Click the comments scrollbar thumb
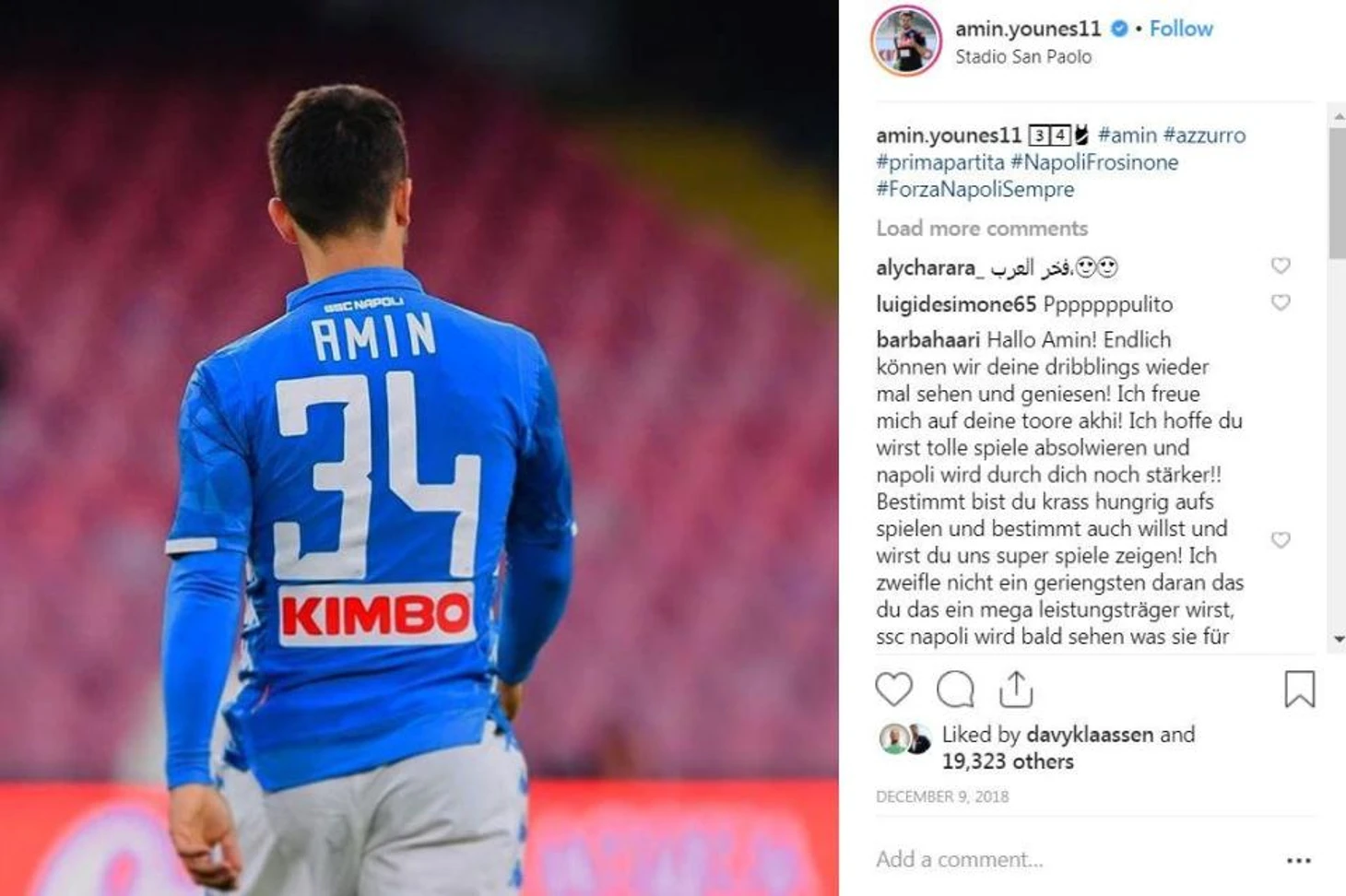 pyautogui.click(x=1338, y=194)
